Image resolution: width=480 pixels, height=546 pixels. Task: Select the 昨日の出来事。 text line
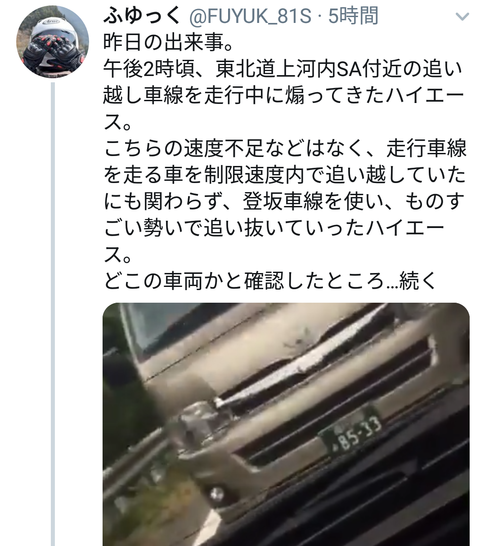[x=168, y=43]
